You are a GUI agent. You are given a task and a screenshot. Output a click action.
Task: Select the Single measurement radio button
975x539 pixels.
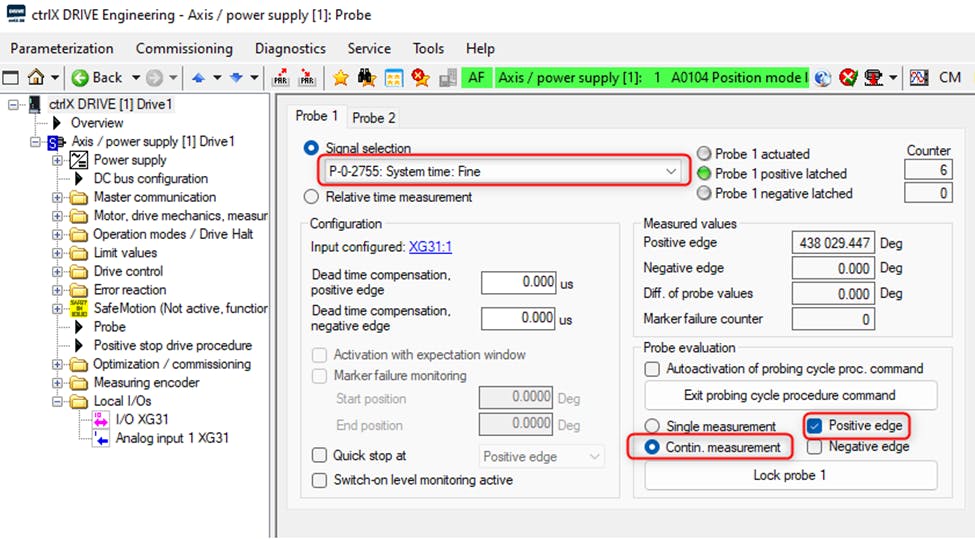click(653, 427)
